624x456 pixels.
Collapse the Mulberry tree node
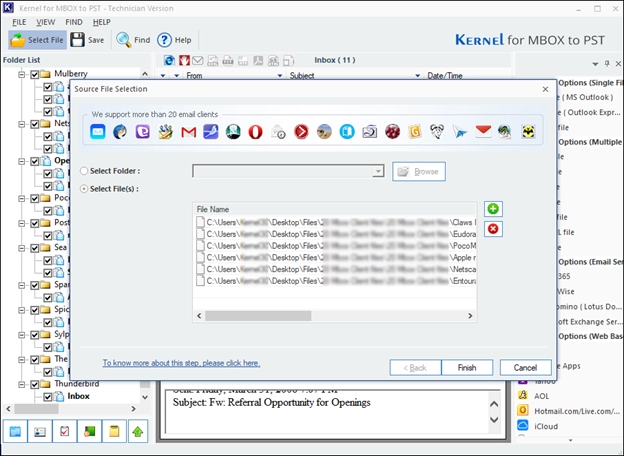click(x=22, y=74)
